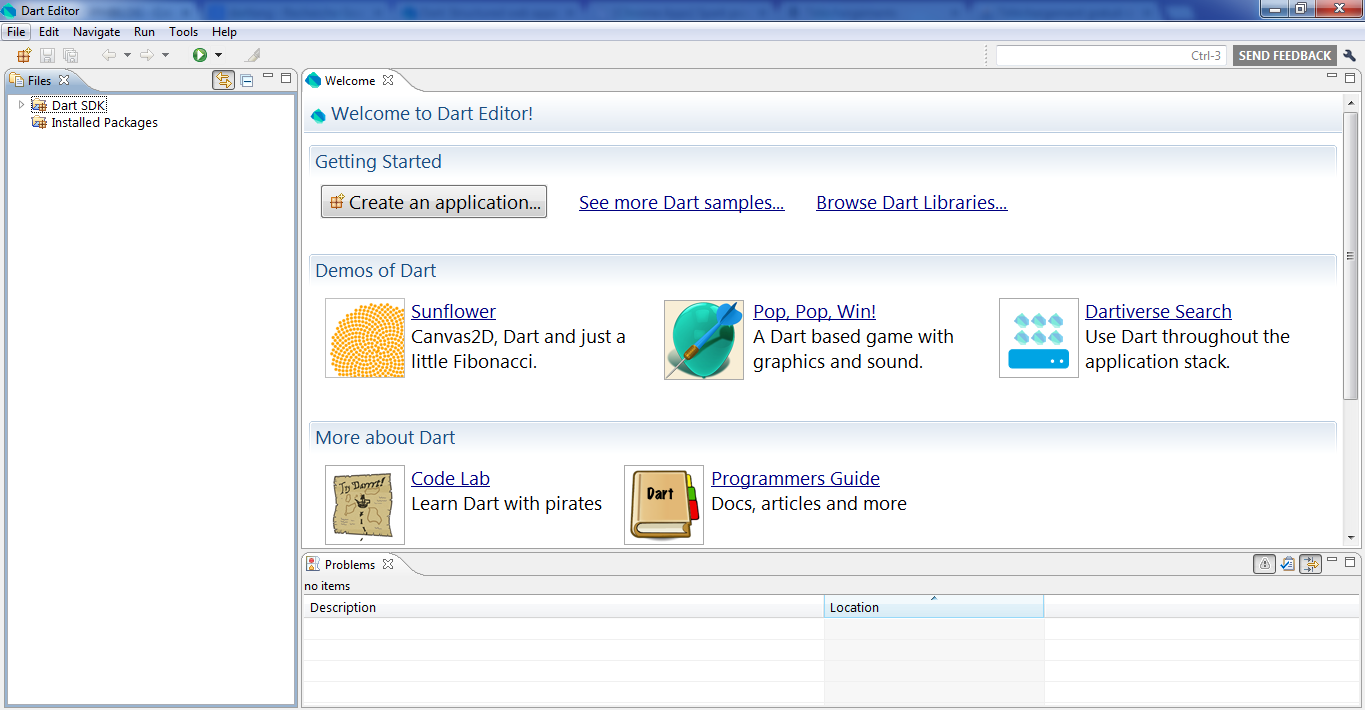Screen dimensions: 1365x710
Task: Open the Tools menu
Action: click(x=184, y=32)
